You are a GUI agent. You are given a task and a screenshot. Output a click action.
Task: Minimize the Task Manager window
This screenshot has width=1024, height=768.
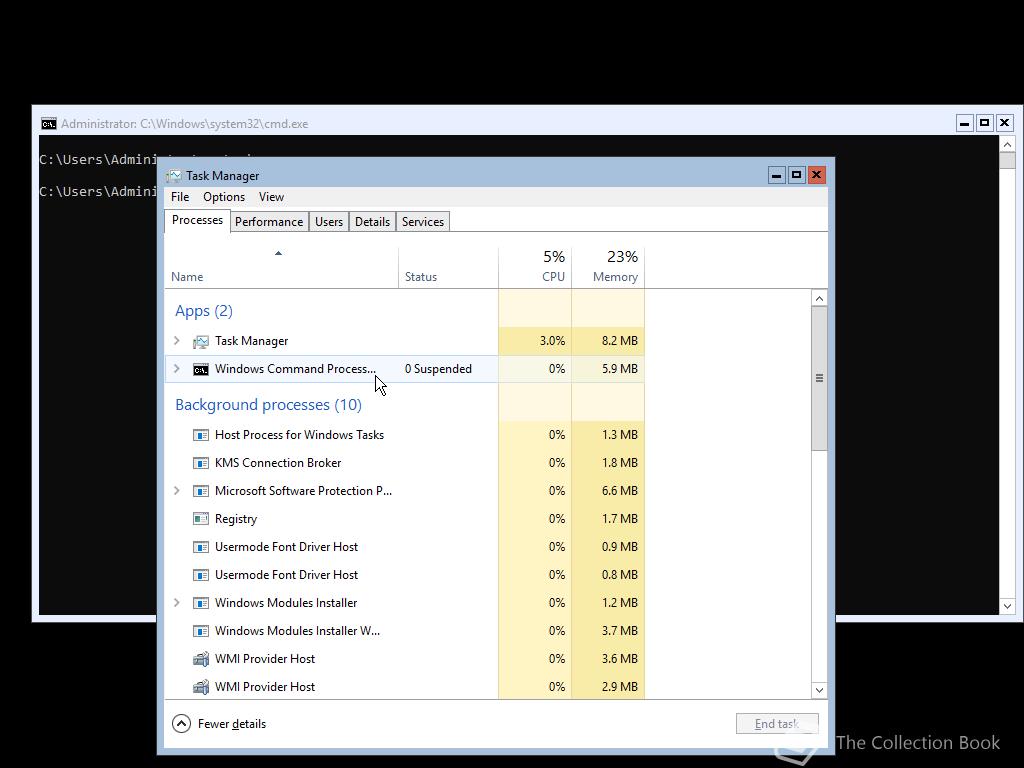coord(776,175)
